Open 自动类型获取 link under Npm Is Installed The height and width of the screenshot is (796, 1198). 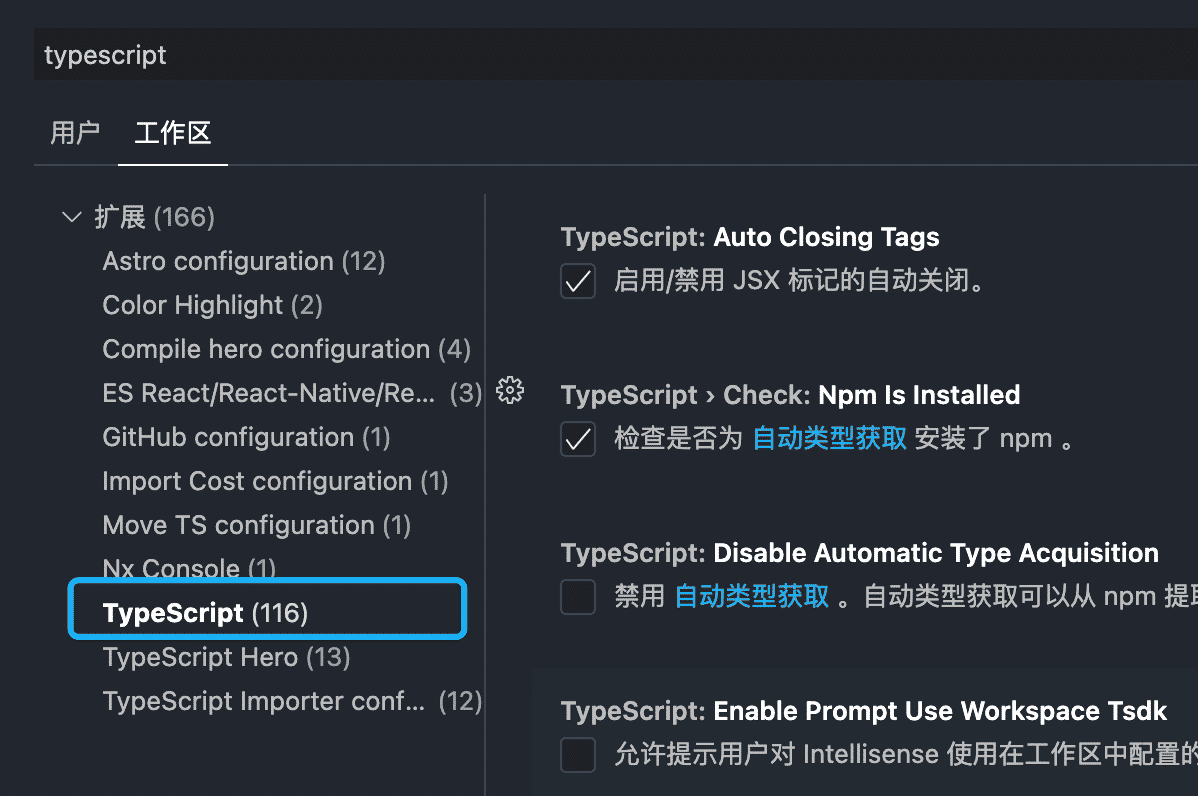coord(829,439)
